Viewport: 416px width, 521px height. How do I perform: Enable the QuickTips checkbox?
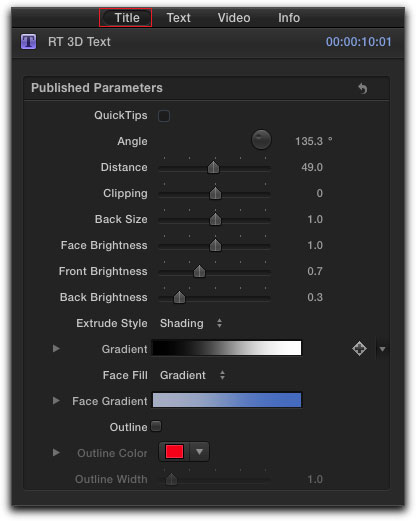(164, 116)
